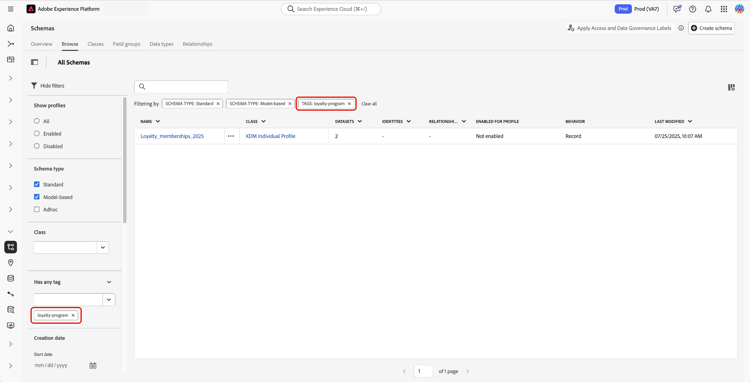
Task: Open the Monitoring sidebar icon
Action: pos(11,326)
